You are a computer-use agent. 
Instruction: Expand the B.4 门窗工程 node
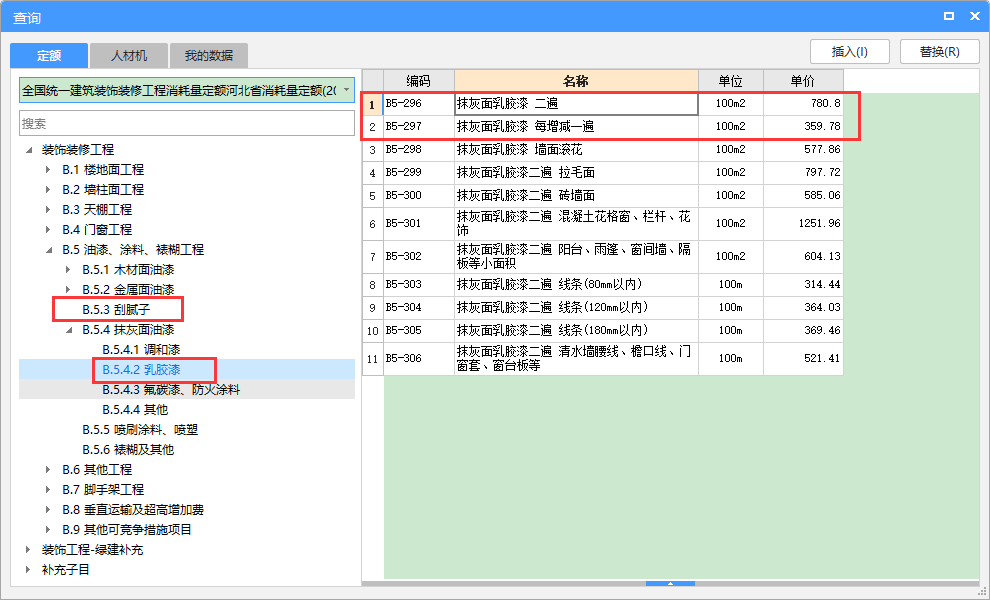click(49, 230)
